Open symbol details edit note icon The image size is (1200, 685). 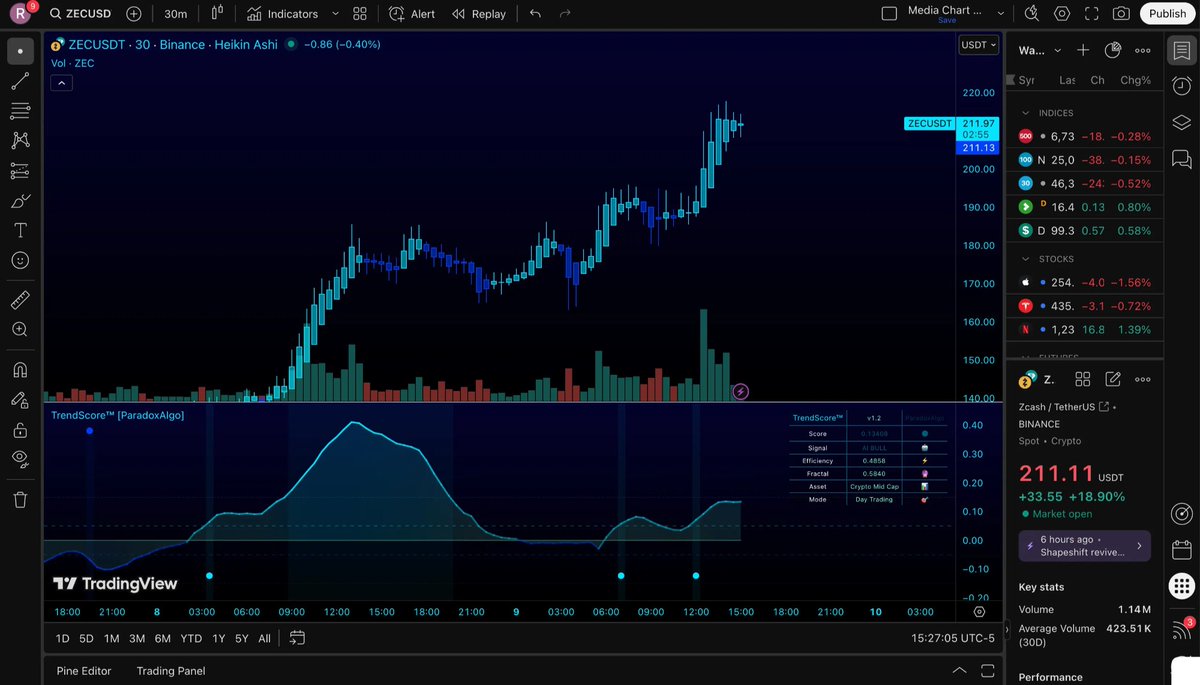point(1113,379)
